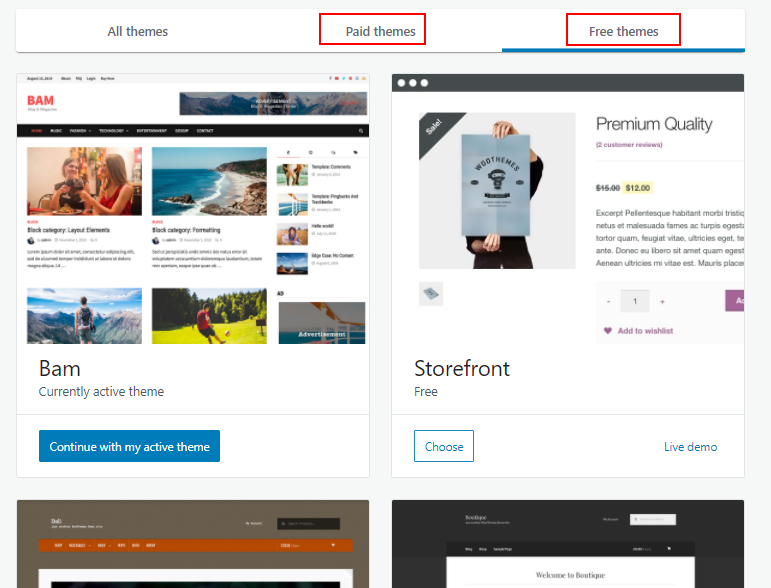
Task: Select the Free themes tab
Action: pyautogui.click(x=623, y=31)
